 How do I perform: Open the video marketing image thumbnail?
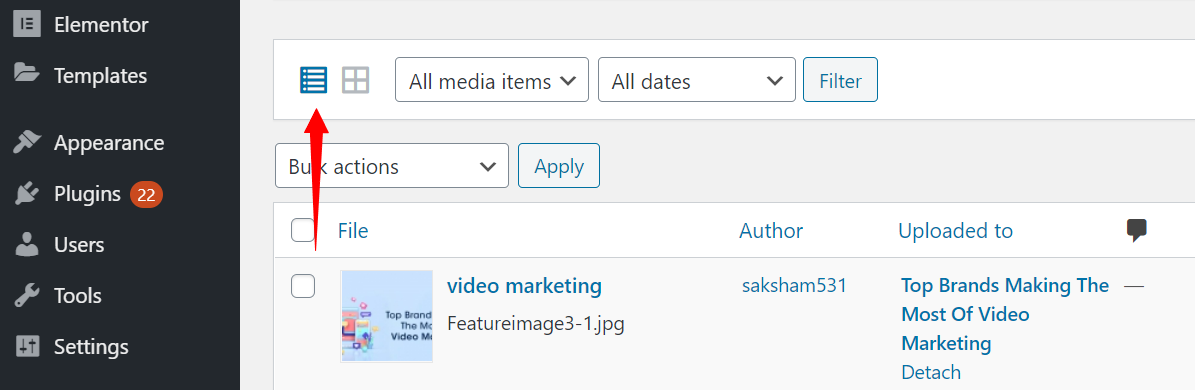(386, 316)
